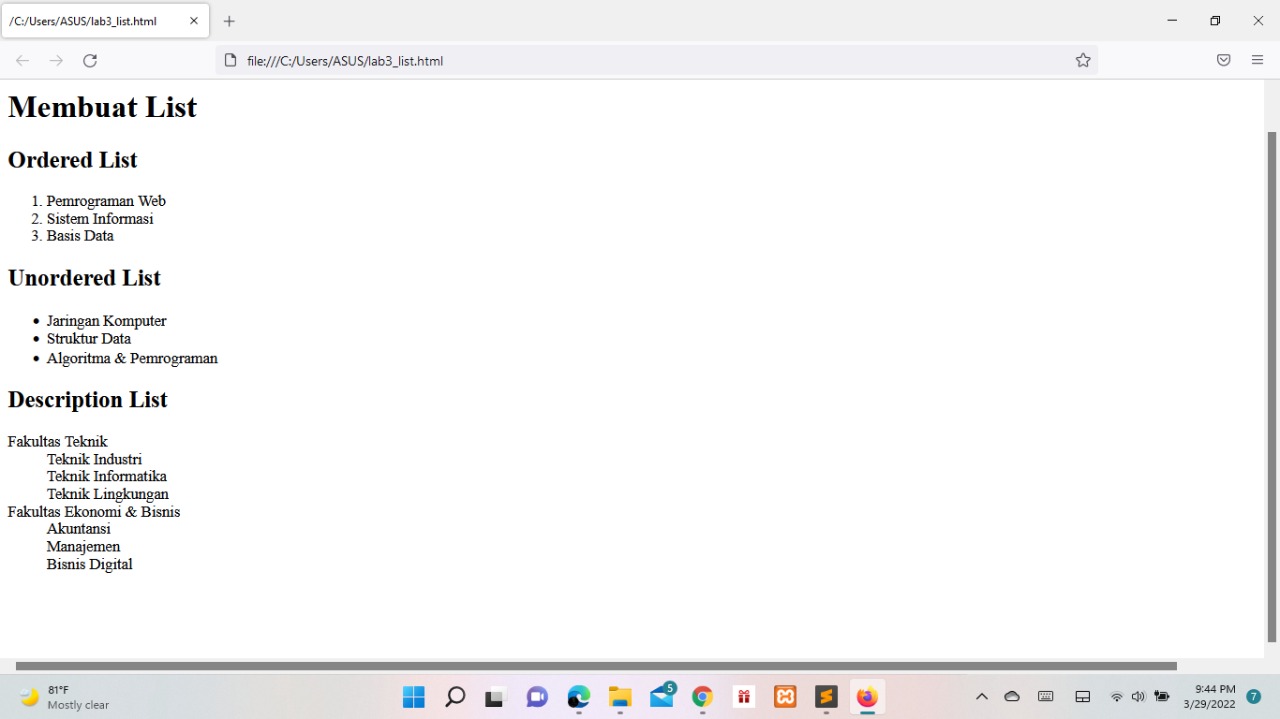Switch to Firefox in taskbar
Viewport: 1280px width, 719px height.
[867, 697]
